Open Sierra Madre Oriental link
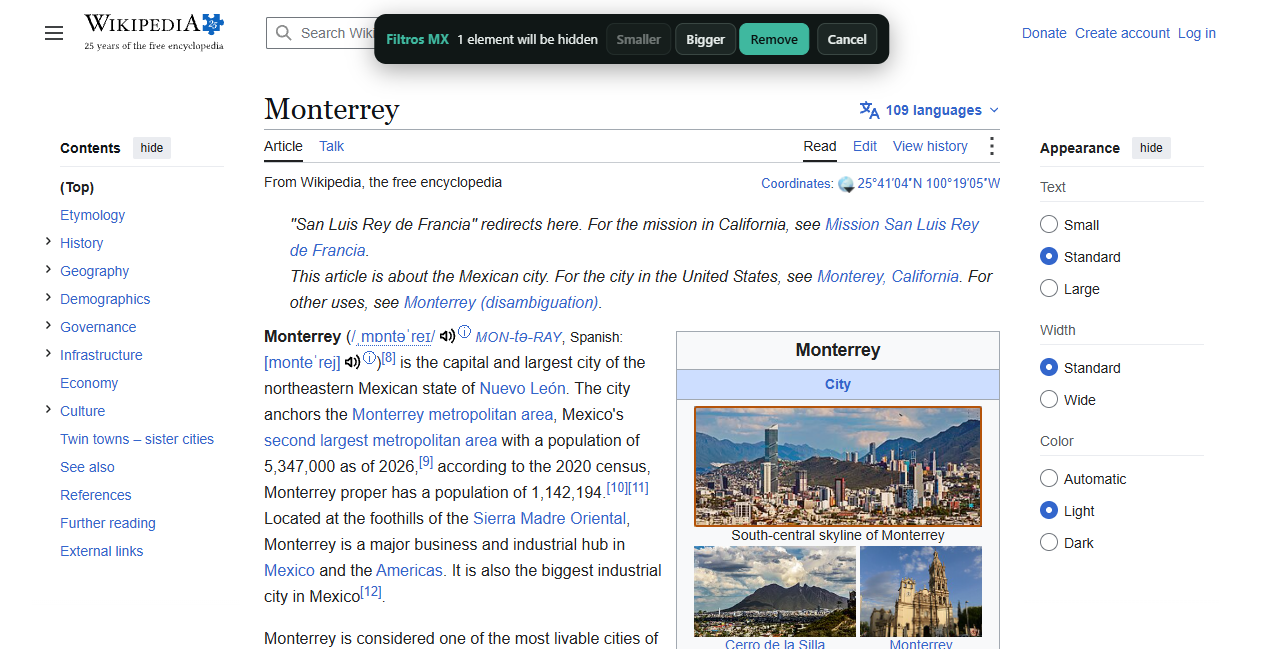1264x649 pixels. click(550, 518)
